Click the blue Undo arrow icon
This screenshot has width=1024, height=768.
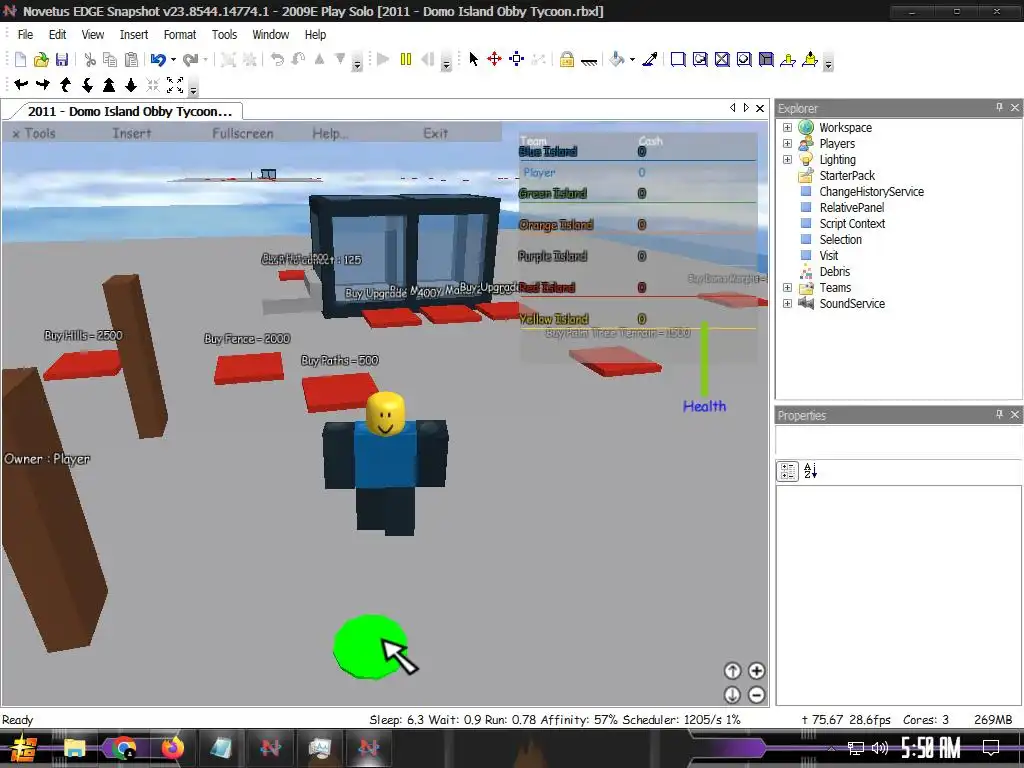158,60
